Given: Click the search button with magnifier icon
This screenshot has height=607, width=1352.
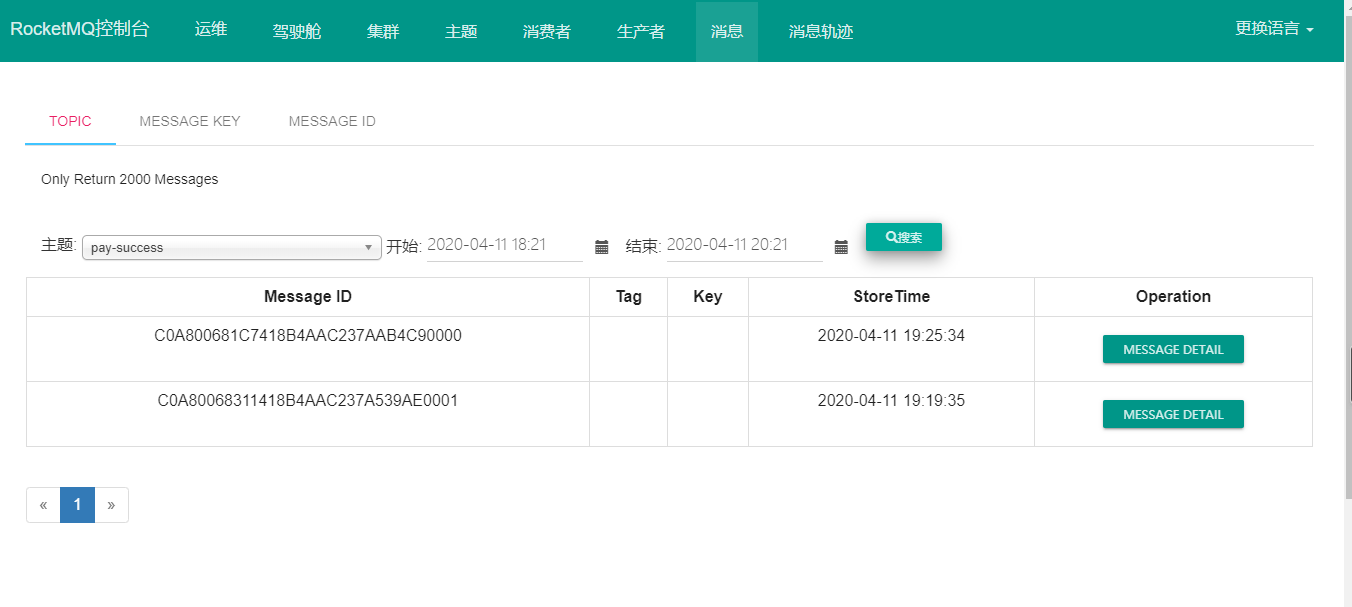Looking at the screenshot, I should tap(903, 237).
